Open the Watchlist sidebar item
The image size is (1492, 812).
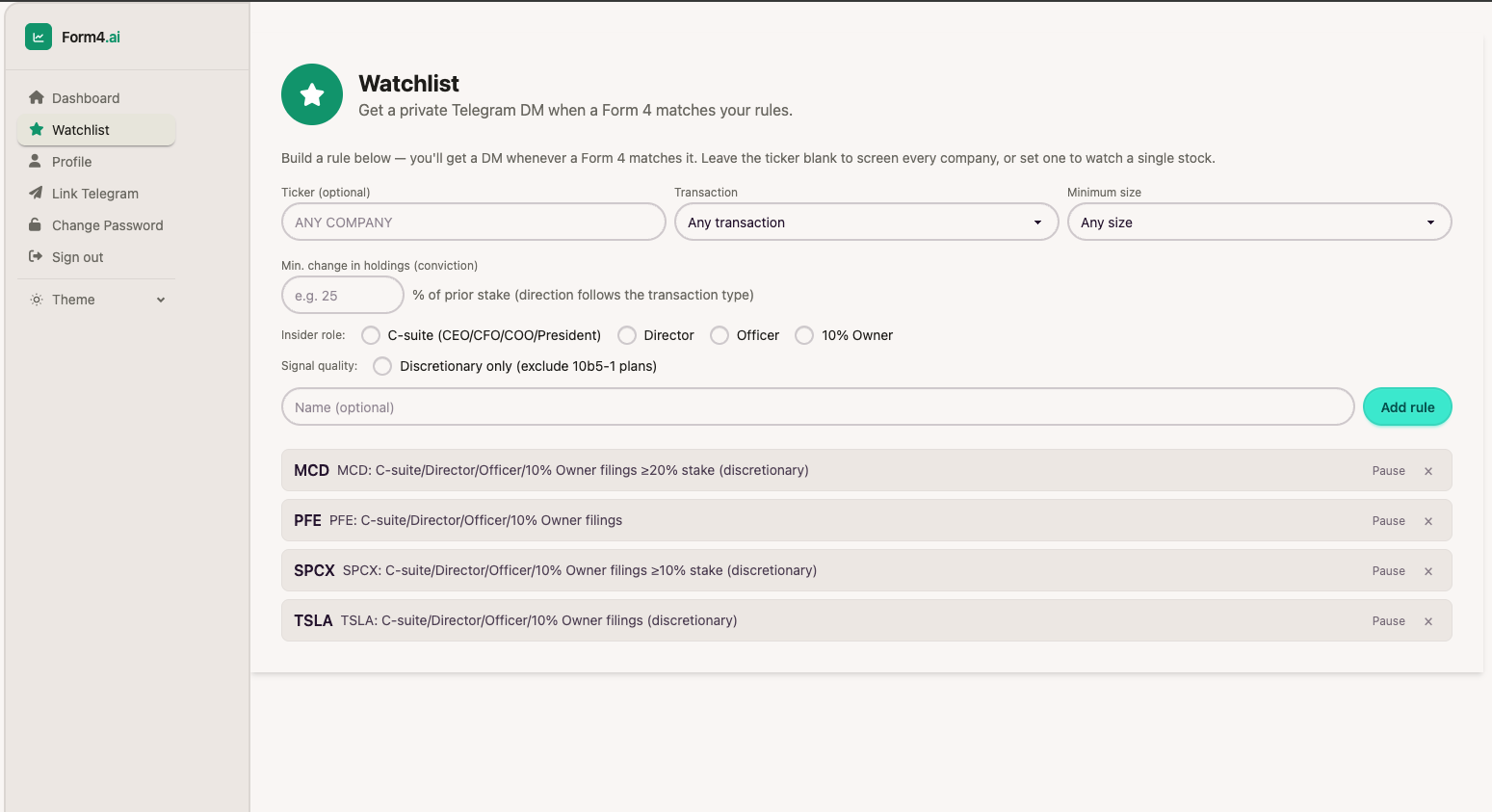point(96,130)
